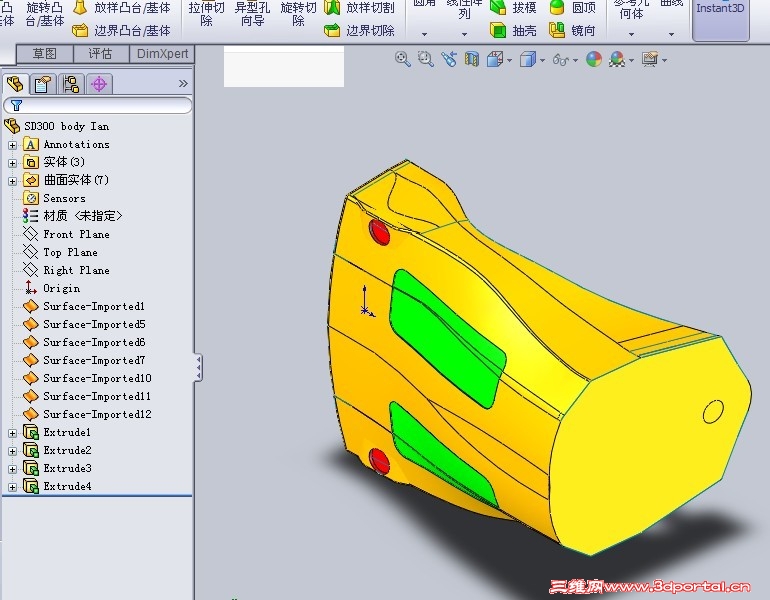Click 边界凸台/基体 command
Viewport: 770px width, 600px height.
[x=121, y=31]
